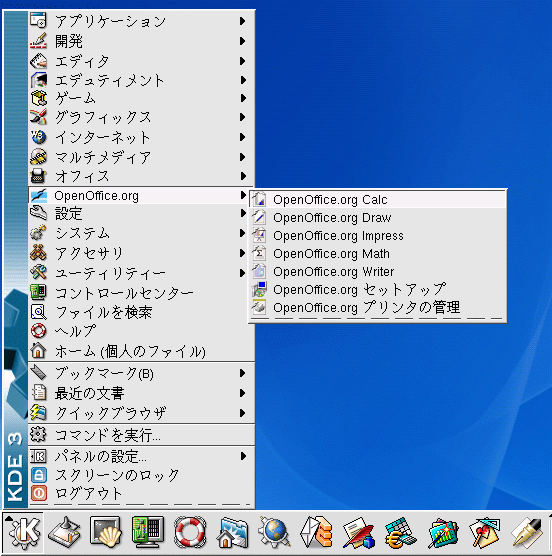Screen dimensions: 552x556
Task: Launch コントロールセンター from the menu
Action: click(141, 293)
